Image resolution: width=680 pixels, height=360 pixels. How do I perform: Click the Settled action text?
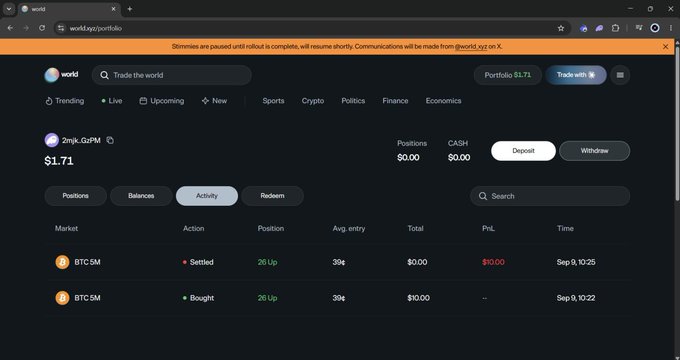202,262
